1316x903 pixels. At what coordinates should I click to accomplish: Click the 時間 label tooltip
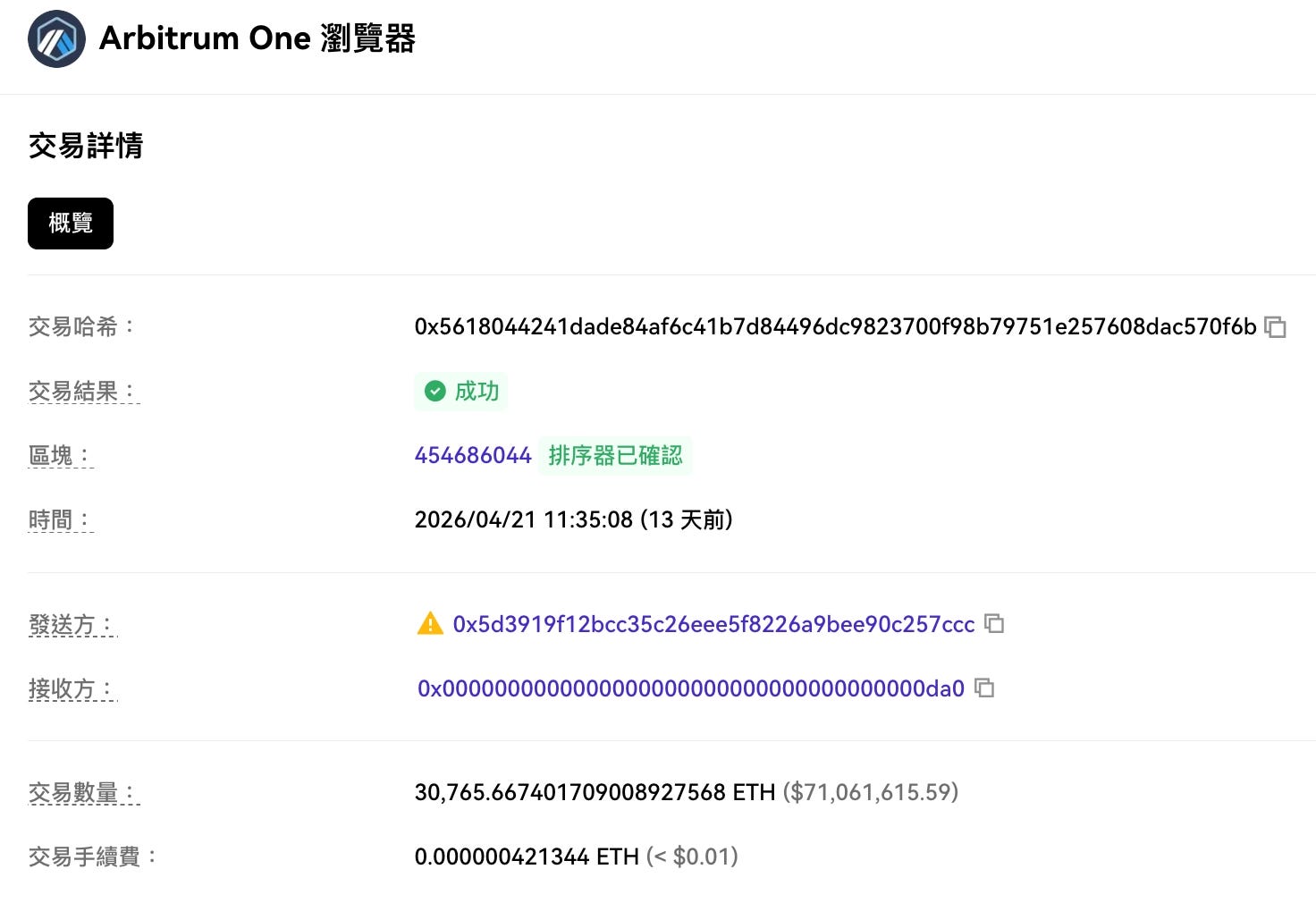point(61,519)
